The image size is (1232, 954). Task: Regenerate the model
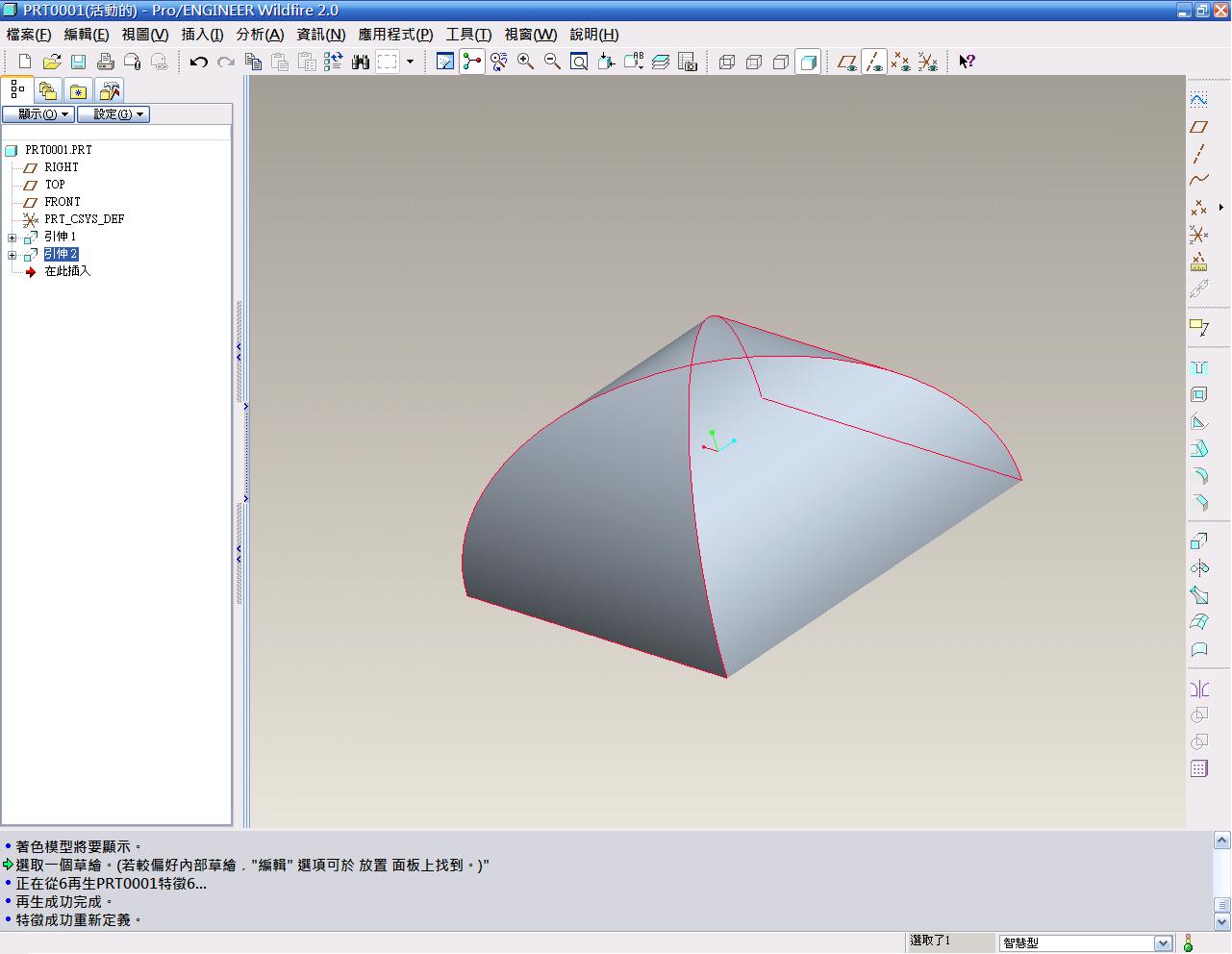point(334,62)
